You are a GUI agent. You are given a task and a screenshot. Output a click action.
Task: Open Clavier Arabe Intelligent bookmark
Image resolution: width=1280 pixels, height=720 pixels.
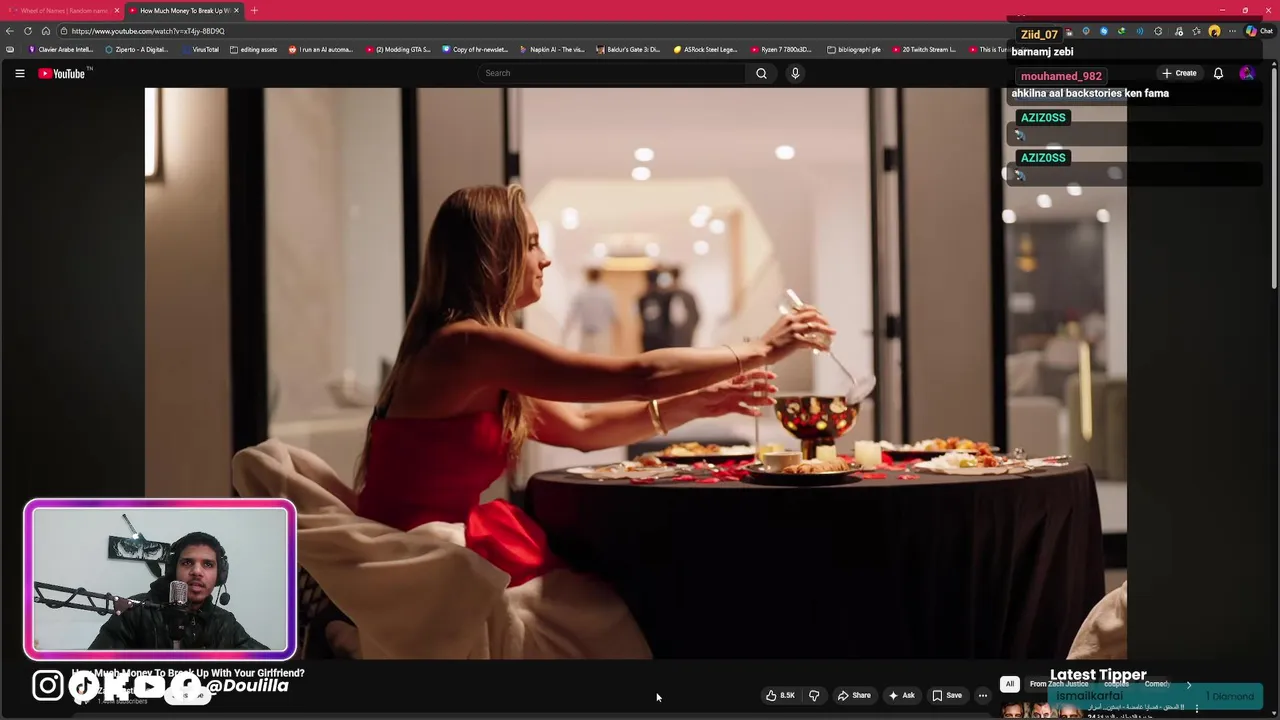click(x=62, y=49)
